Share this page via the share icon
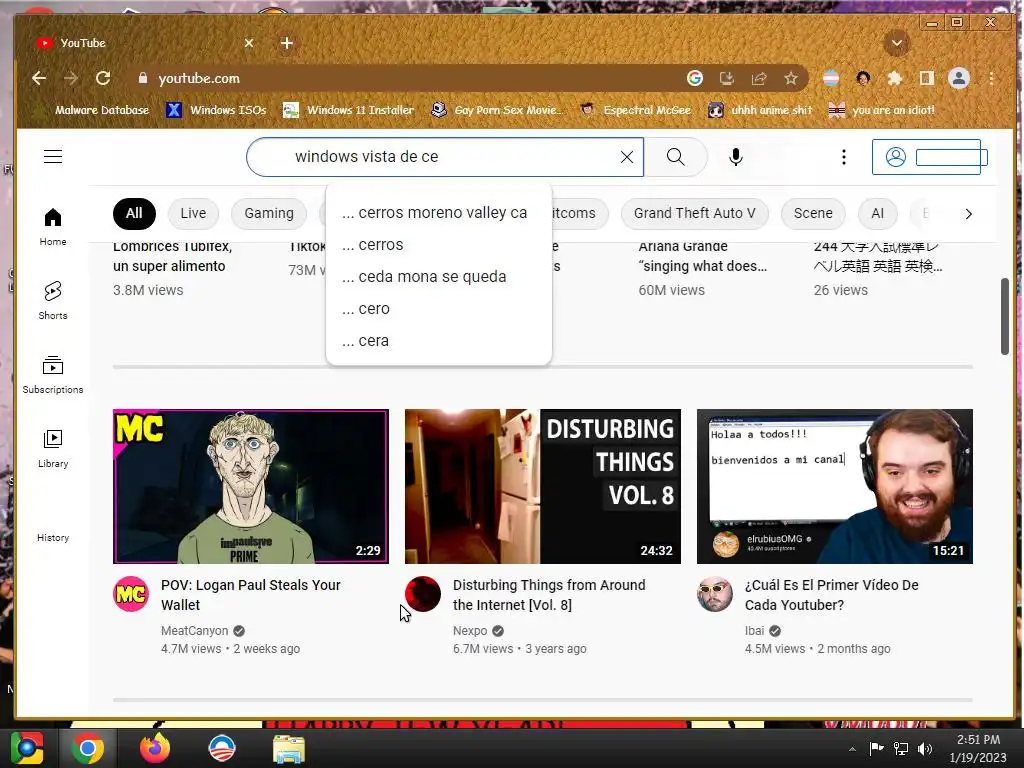The width and height of the screenshot is (1024, 768). [x=759, y=78]
